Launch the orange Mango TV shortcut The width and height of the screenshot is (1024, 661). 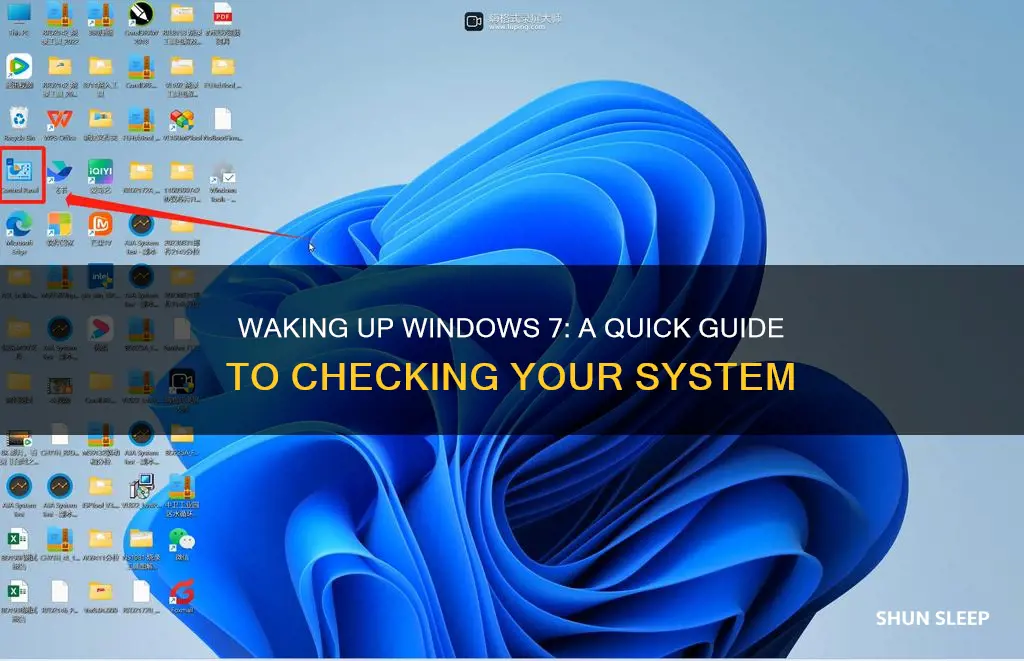[x=100, y=229]
